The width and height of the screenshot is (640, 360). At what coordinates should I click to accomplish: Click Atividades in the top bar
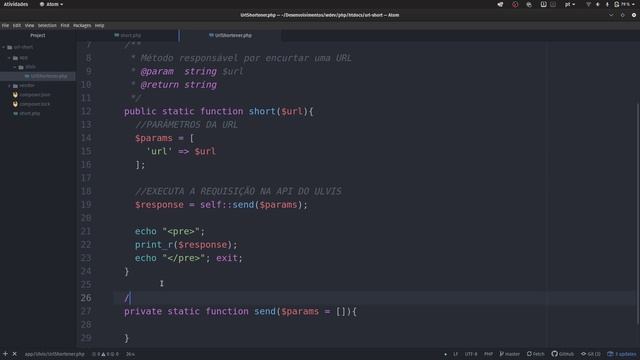point(16,4)
